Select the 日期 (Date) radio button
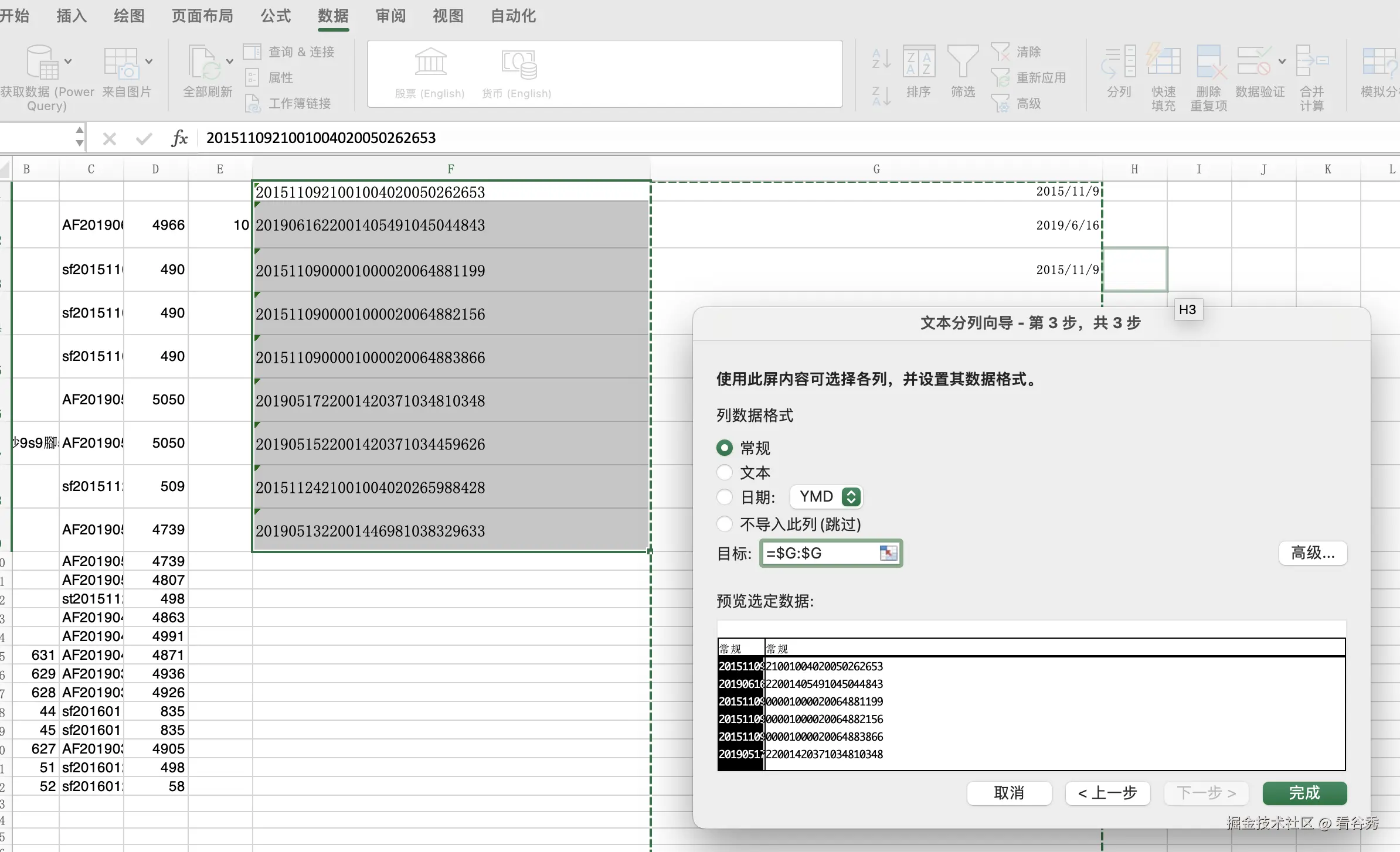 (x=725, y=497)
